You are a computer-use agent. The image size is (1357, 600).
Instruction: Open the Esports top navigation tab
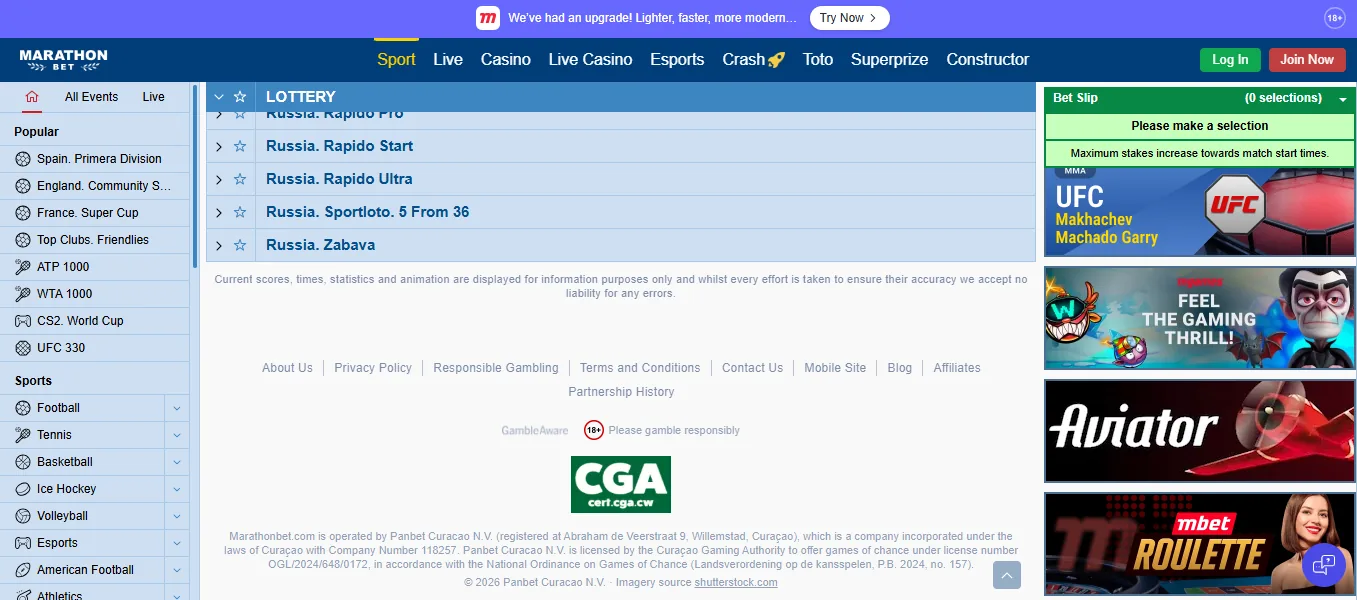[x=677, y=59]
